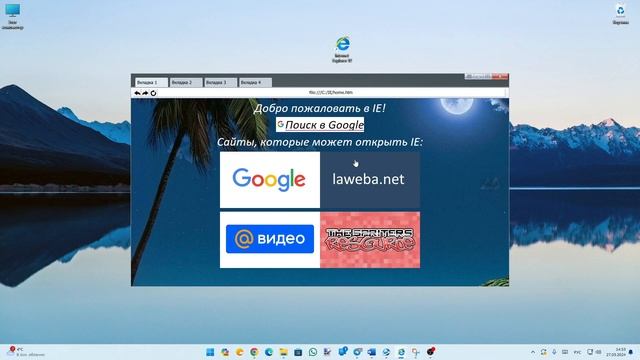The image size is (640, 360).
Task: Open the @ видео site tile
Action: click(270, 240)
